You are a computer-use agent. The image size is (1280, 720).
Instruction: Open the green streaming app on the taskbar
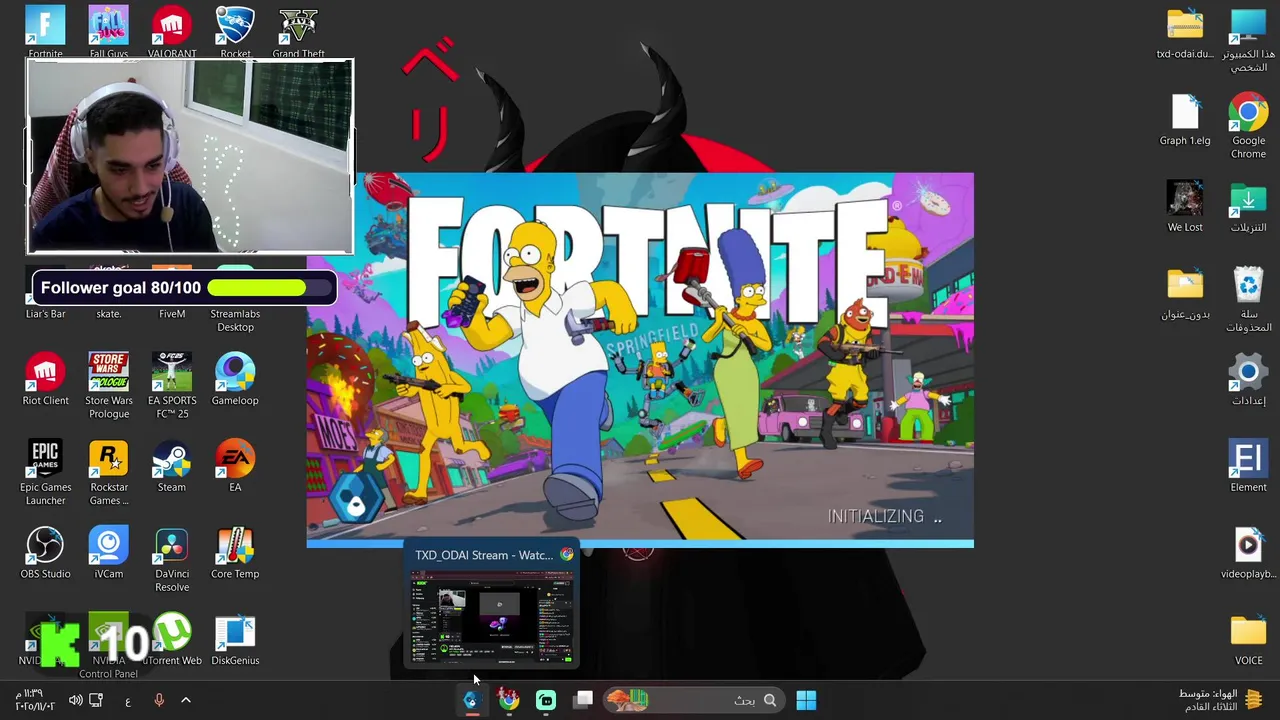click(x=546, y=700)
